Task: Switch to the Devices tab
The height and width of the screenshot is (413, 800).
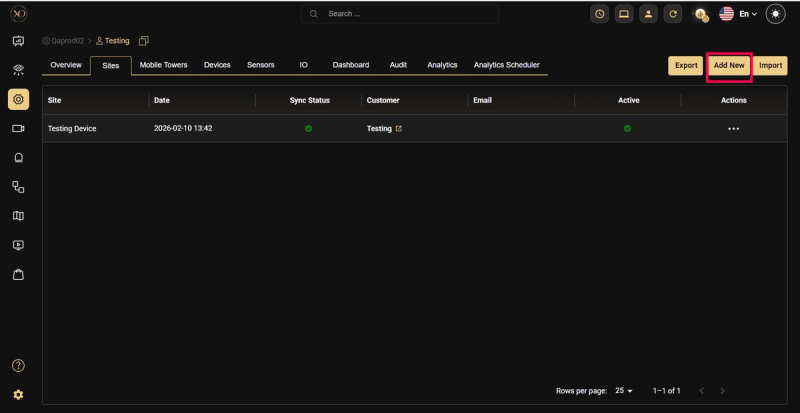Action: click(x=217, y=65)
